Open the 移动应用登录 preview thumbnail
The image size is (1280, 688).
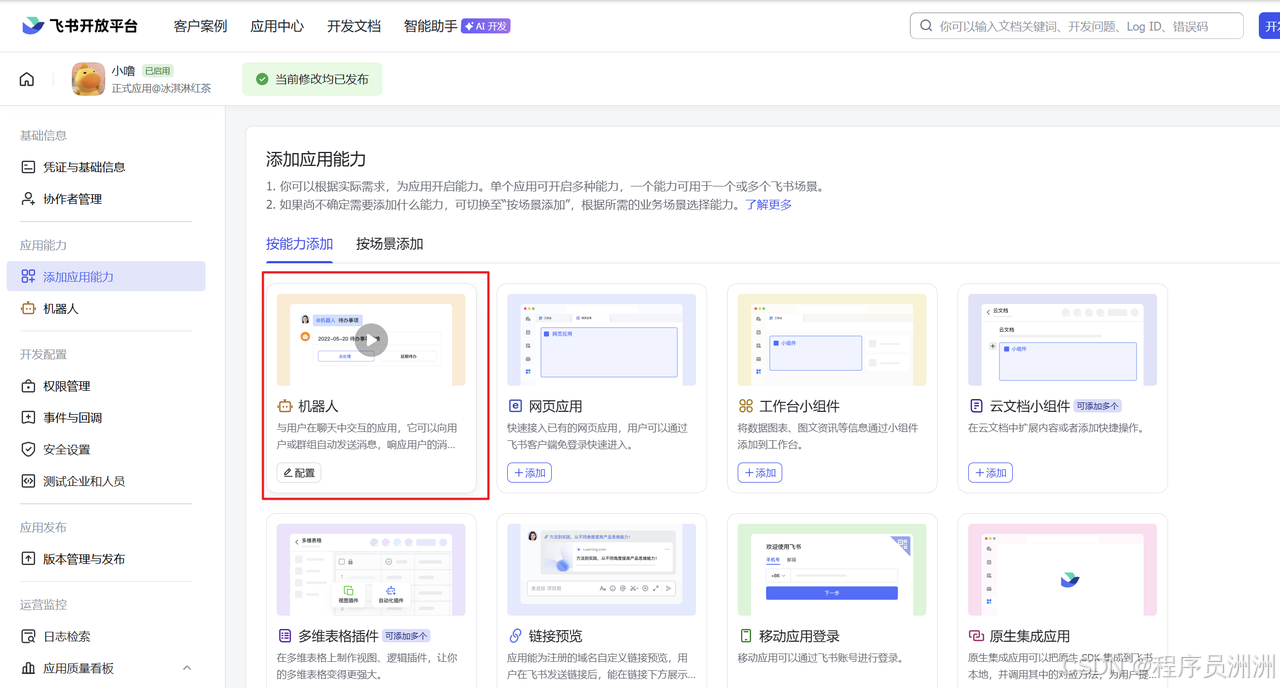[x=832, y=570]
